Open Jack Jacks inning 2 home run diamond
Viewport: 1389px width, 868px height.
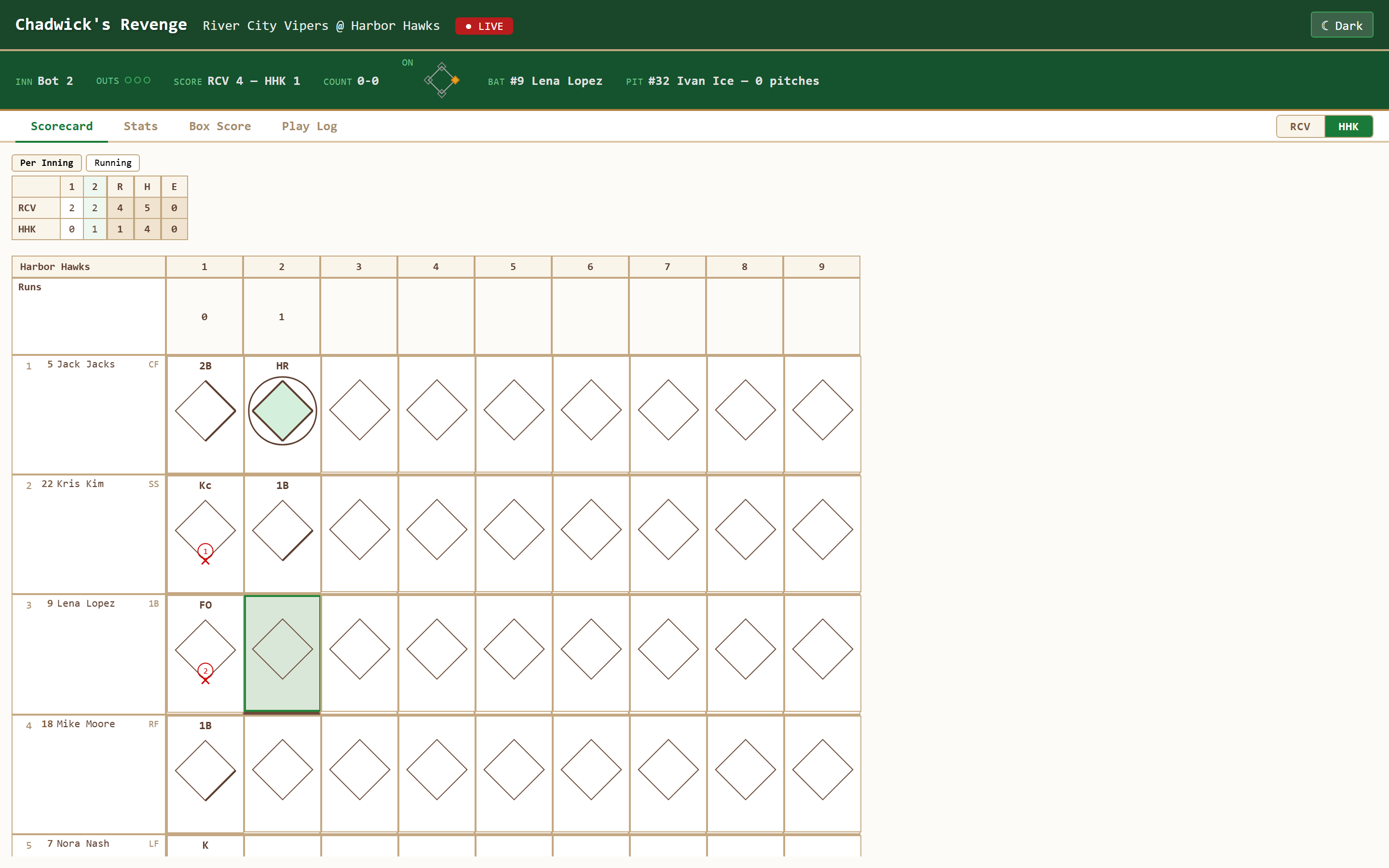coord(283,410)
